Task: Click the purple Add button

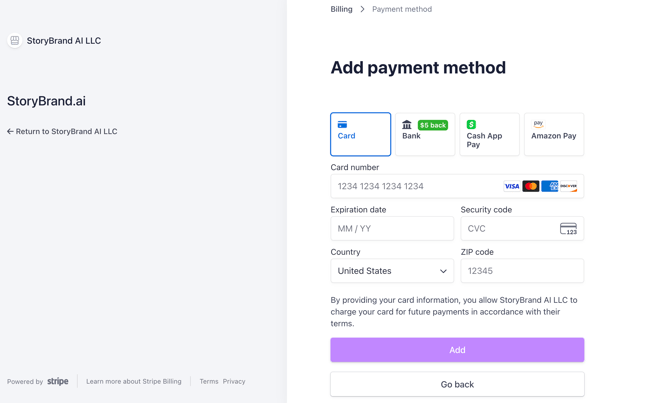Action: (457, 350)
